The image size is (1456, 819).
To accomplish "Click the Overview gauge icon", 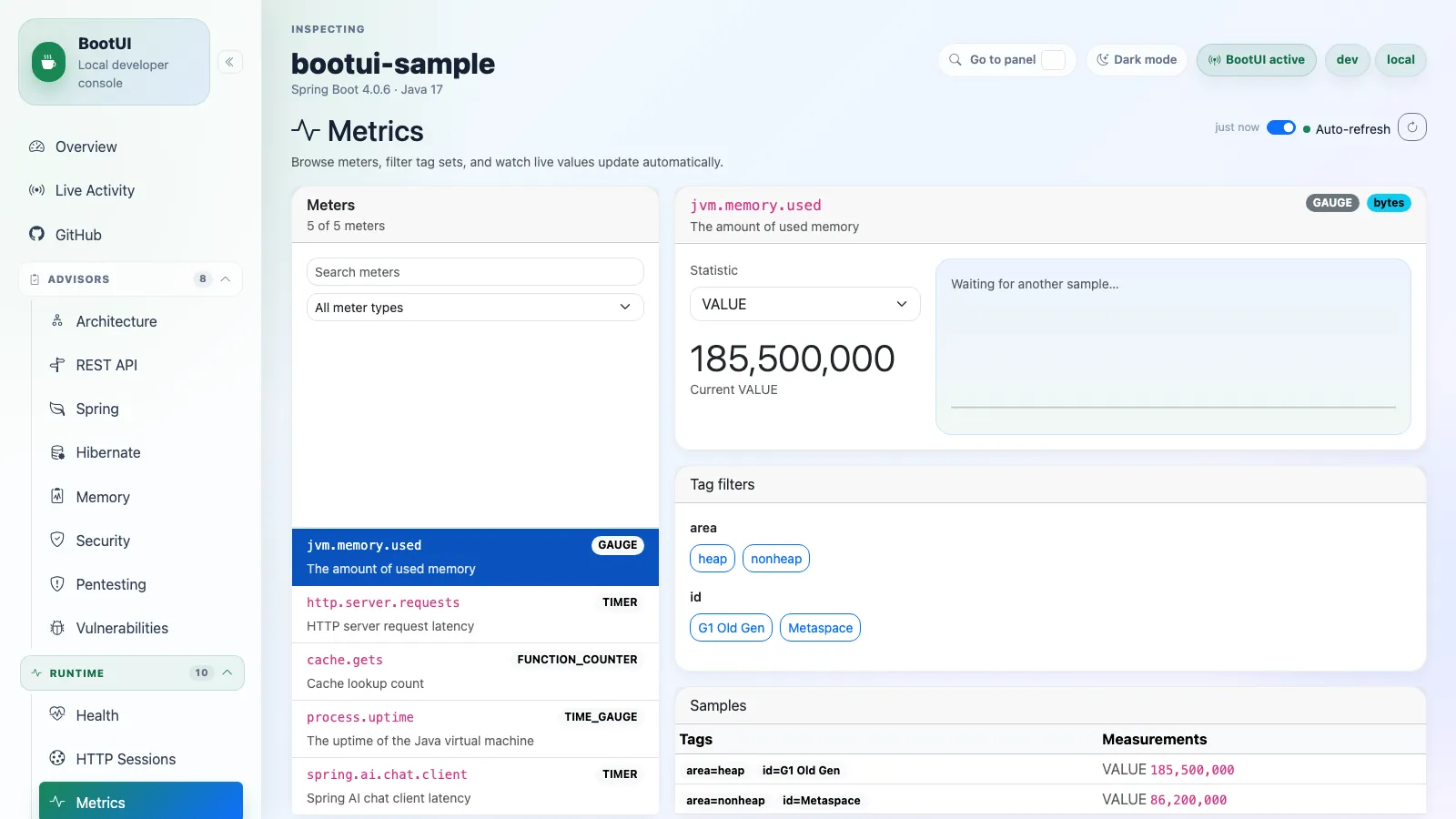I will click(36, 147).
